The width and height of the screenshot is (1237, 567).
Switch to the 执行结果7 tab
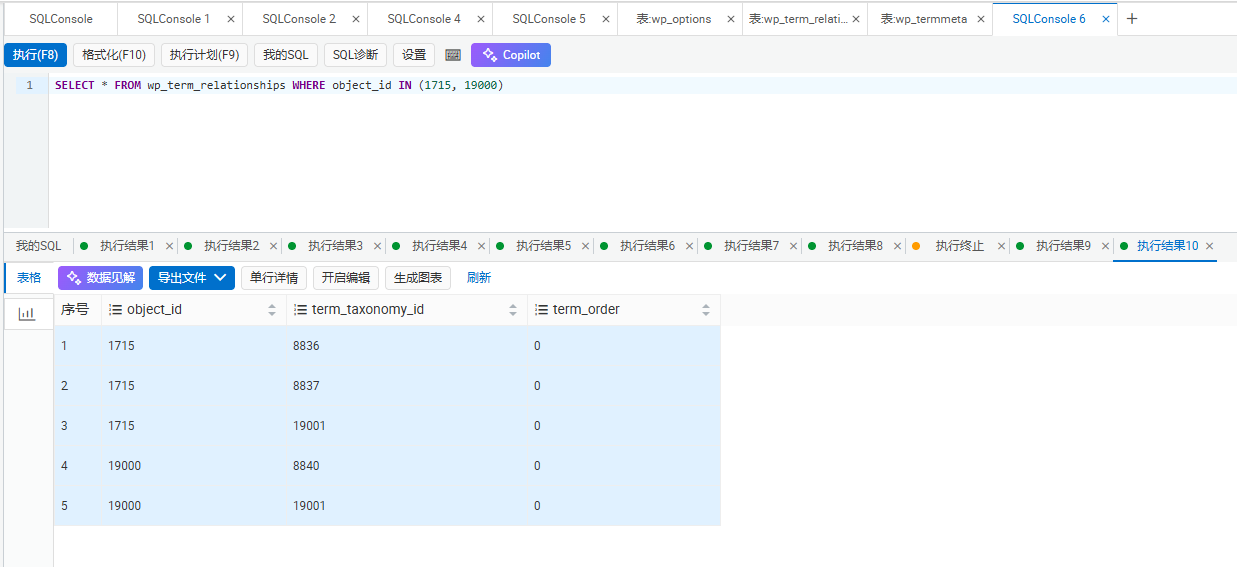(x=751, y=246)
